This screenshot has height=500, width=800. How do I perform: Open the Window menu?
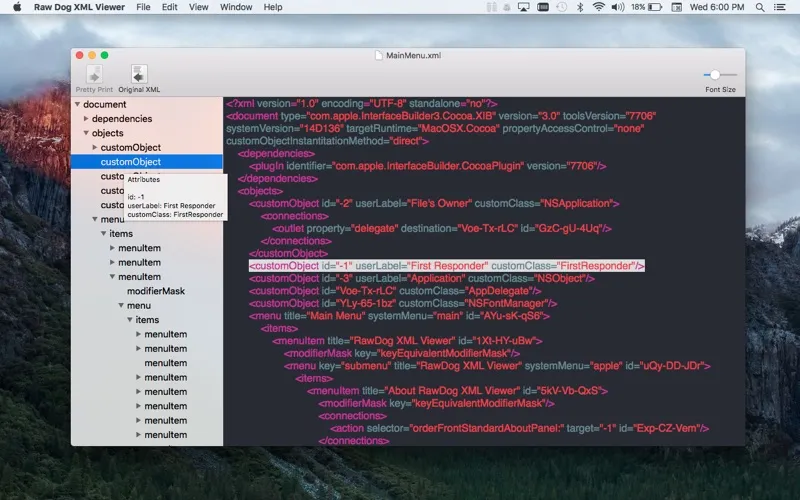[x=236, y=7]
